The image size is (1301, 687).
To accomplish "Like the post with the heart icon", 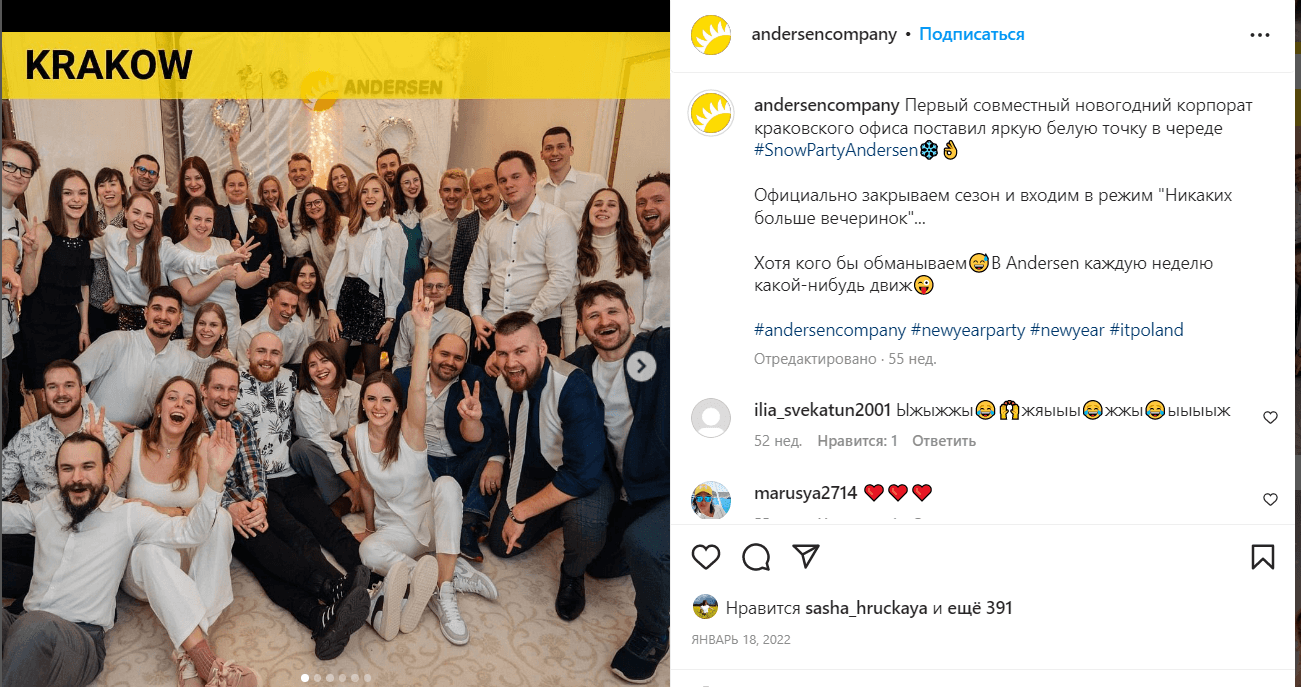I will click(x=706, y=557).
